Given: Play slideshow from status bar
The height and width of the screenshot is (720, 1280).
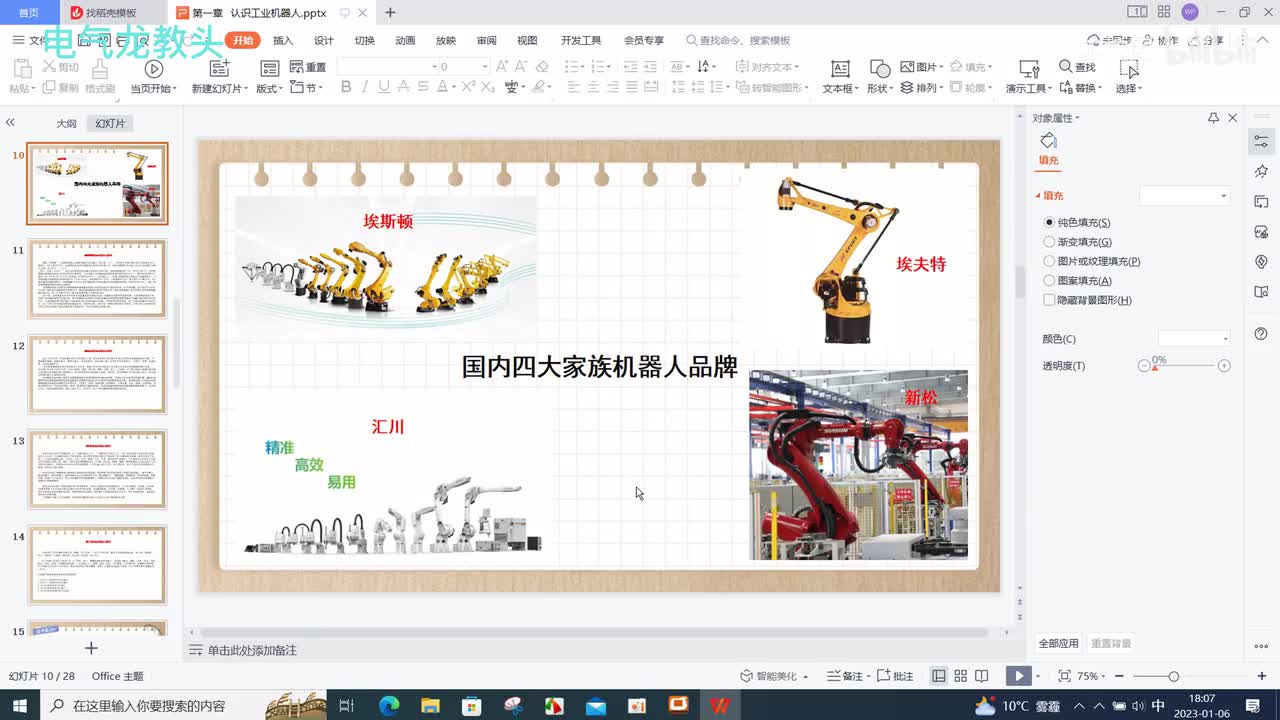Looking at the screenshot, I should click(x=1018, y=676).
